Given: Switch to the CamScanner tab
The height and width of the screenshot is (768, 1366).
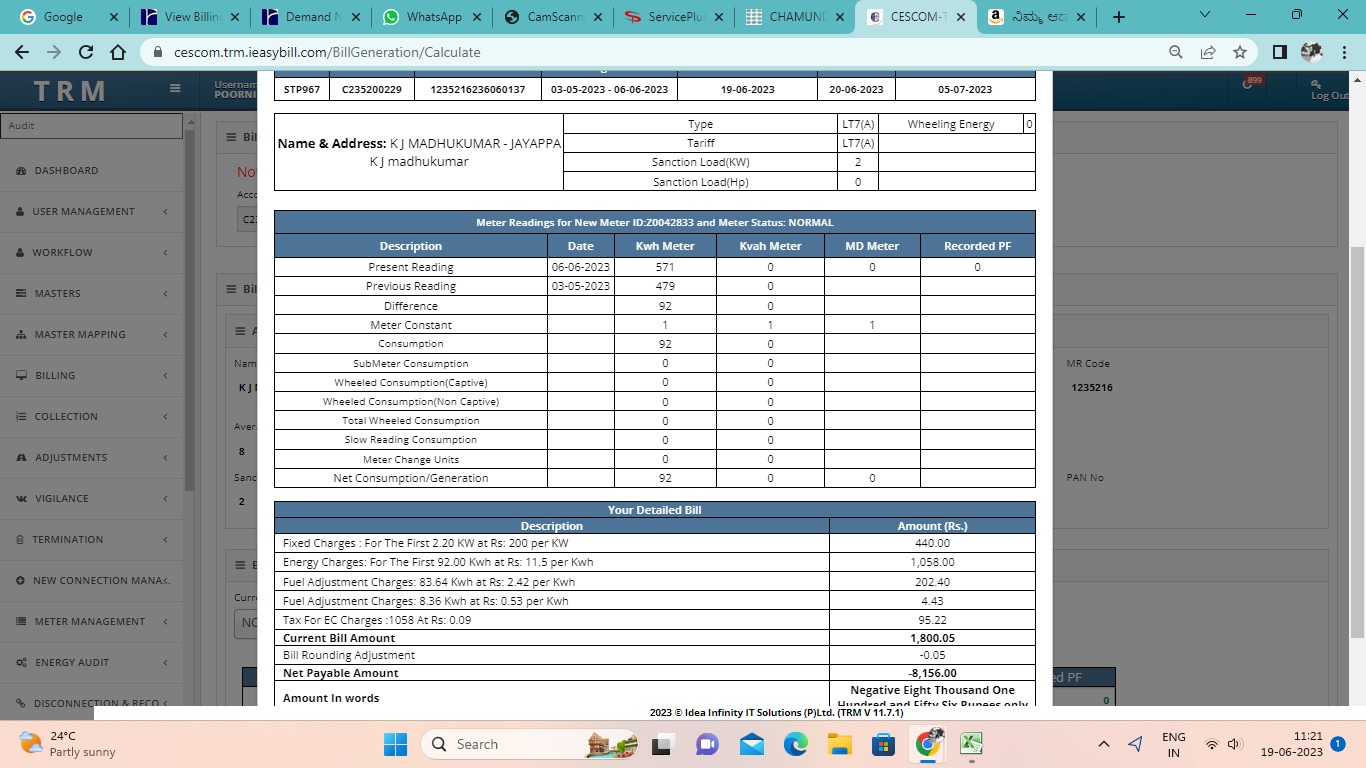Looking at the screenshot, I should (552, 17).
